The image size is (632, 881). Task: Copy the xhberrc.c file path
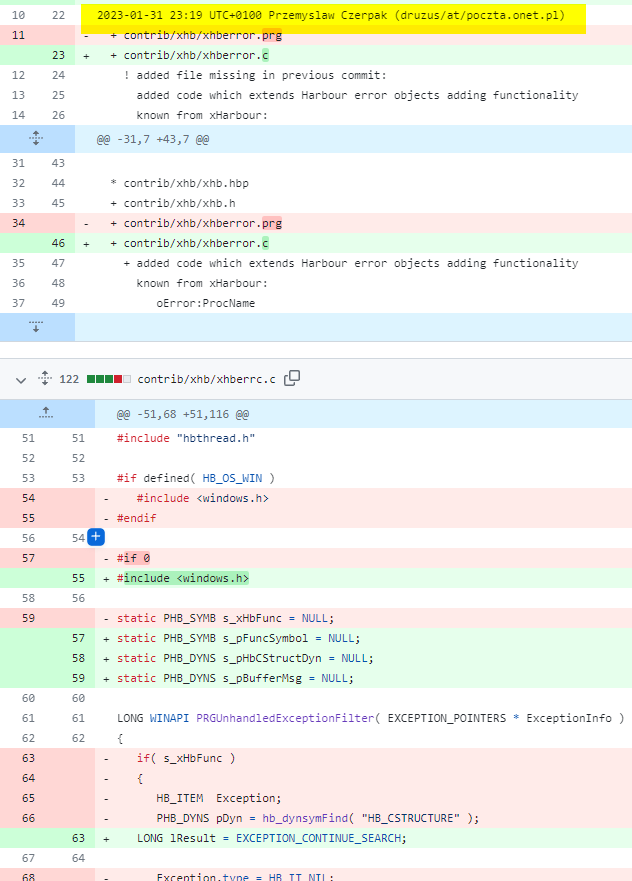292,379
